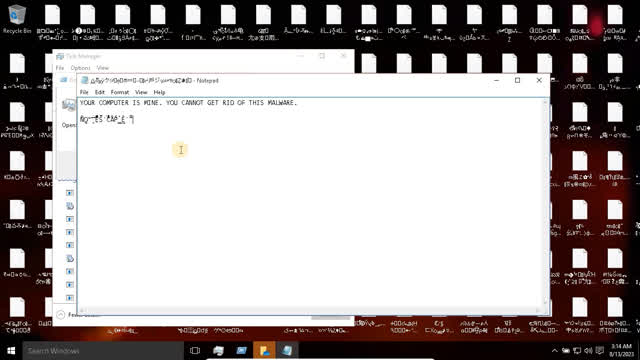Open Notepad's Help menu
This screenshot has width=640, height=360.
159,92
